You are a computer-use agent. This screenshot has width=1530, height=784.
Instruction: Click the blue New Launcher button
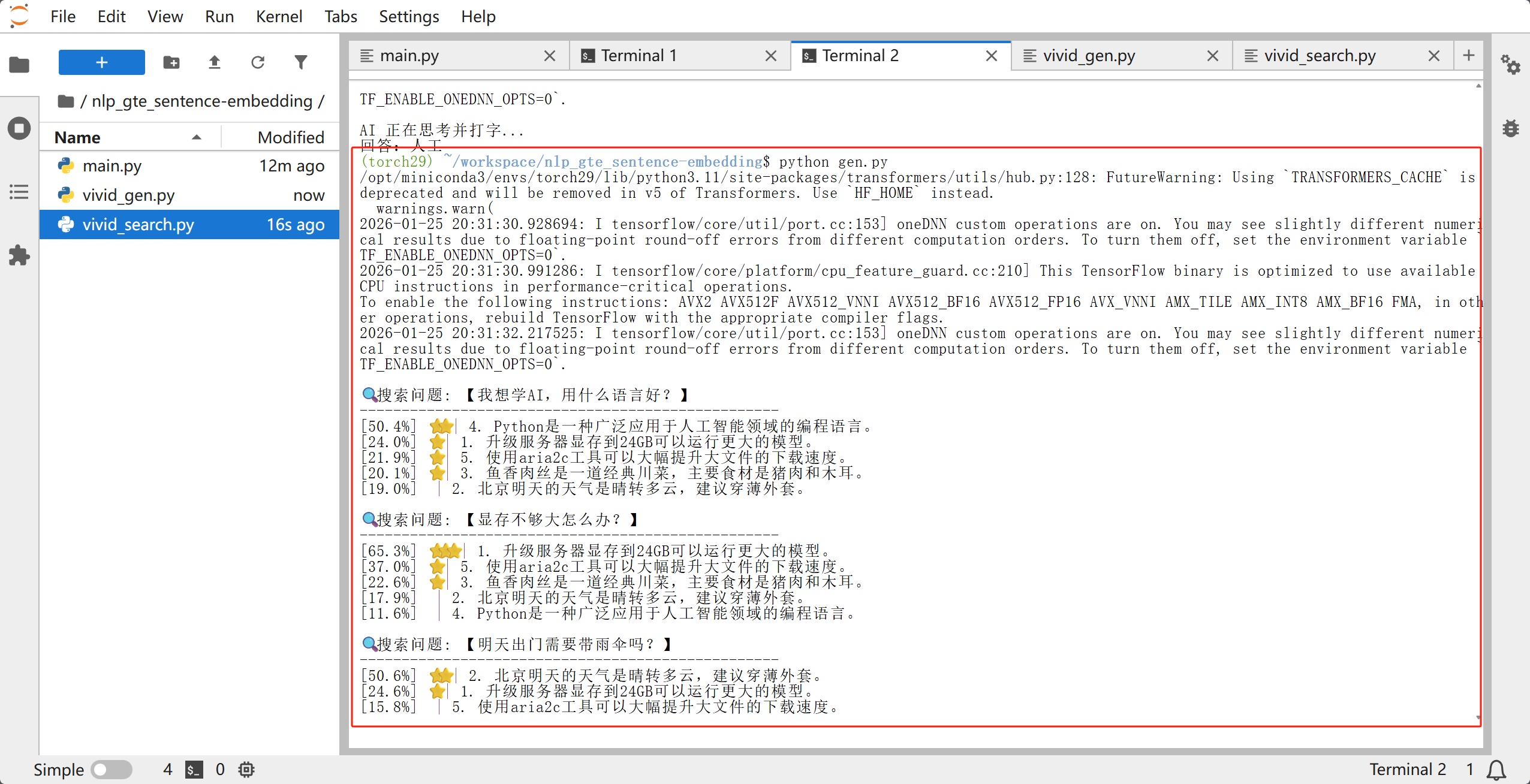click(101, 62)
